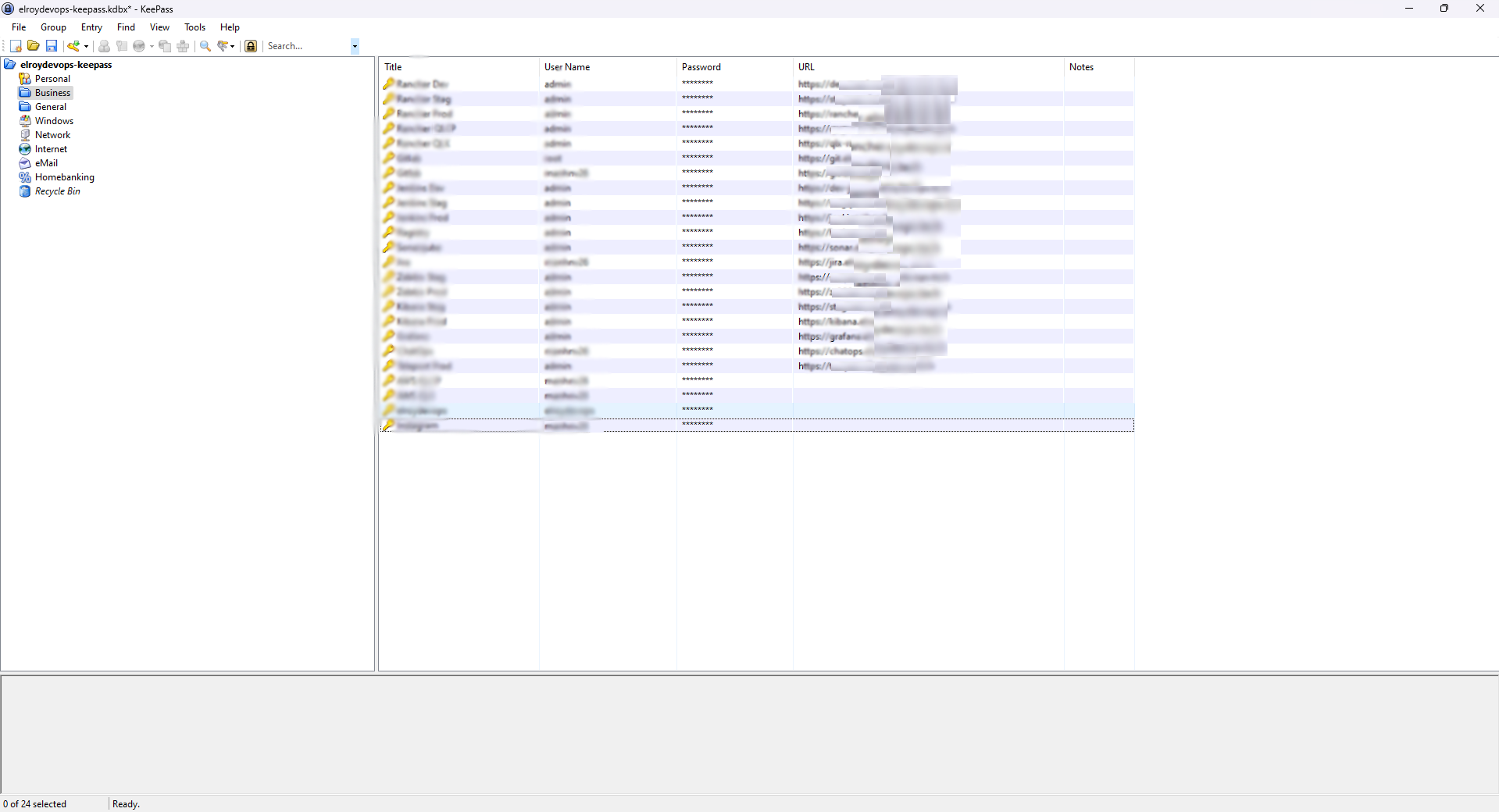
Task: Select the elroydevops-keepass root group
Action: pos(66,65)
